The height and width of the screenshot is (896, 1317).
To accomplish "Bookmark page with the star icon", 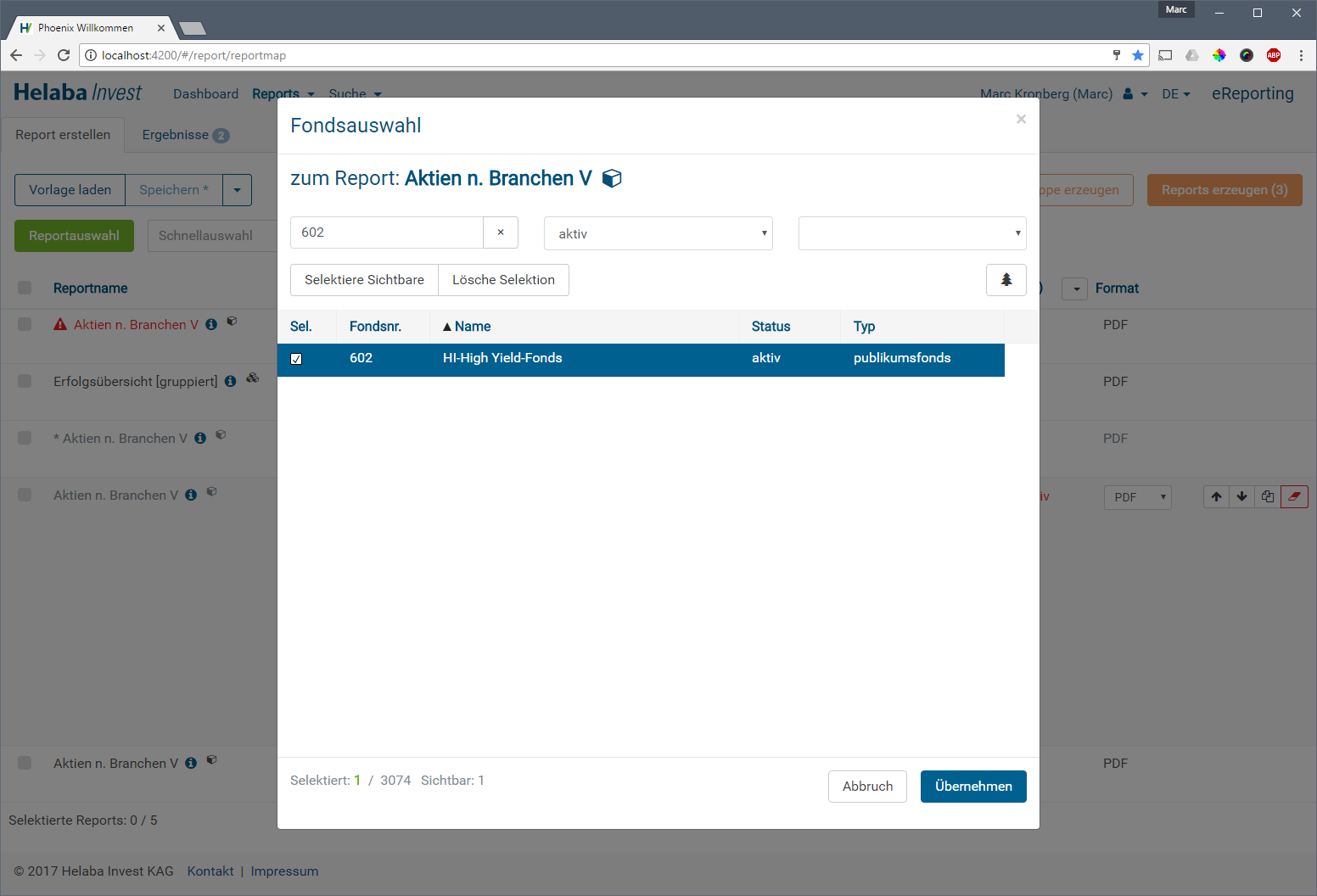I will point(1138,55).
